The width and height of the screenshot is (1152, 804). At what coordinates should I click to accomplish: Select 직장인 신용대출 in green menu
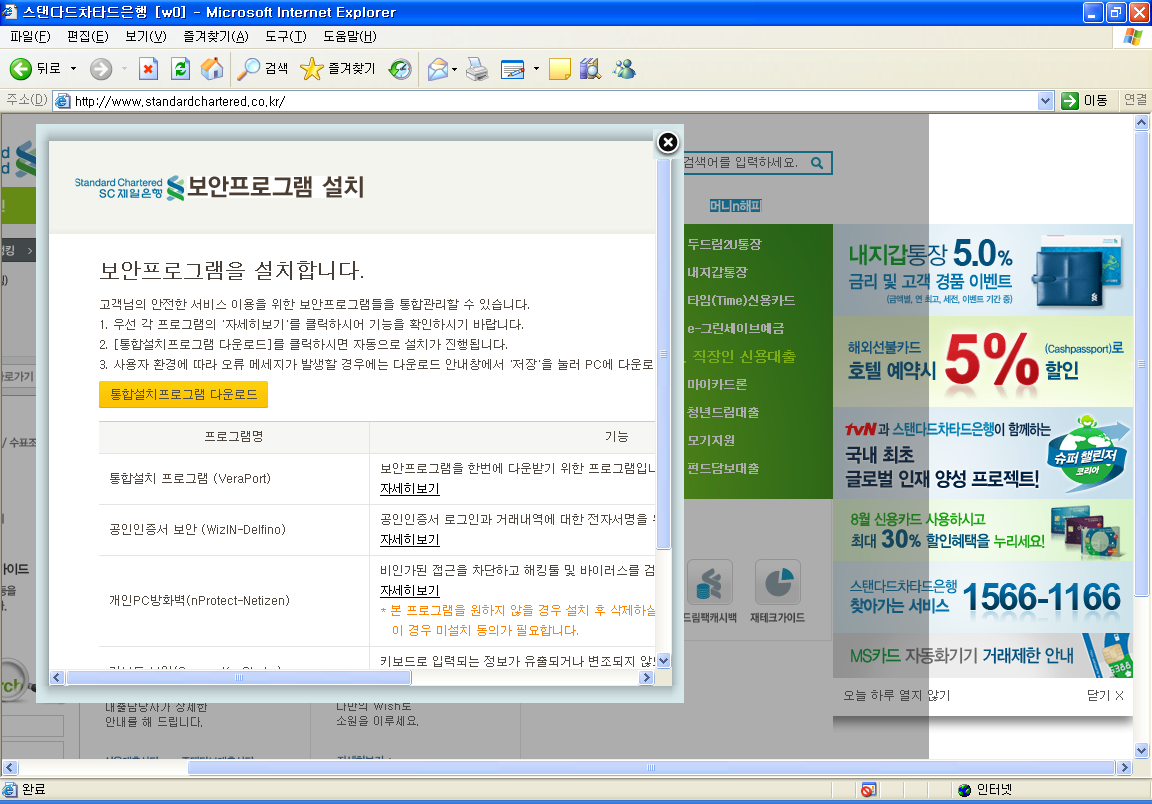click(744, 356)
